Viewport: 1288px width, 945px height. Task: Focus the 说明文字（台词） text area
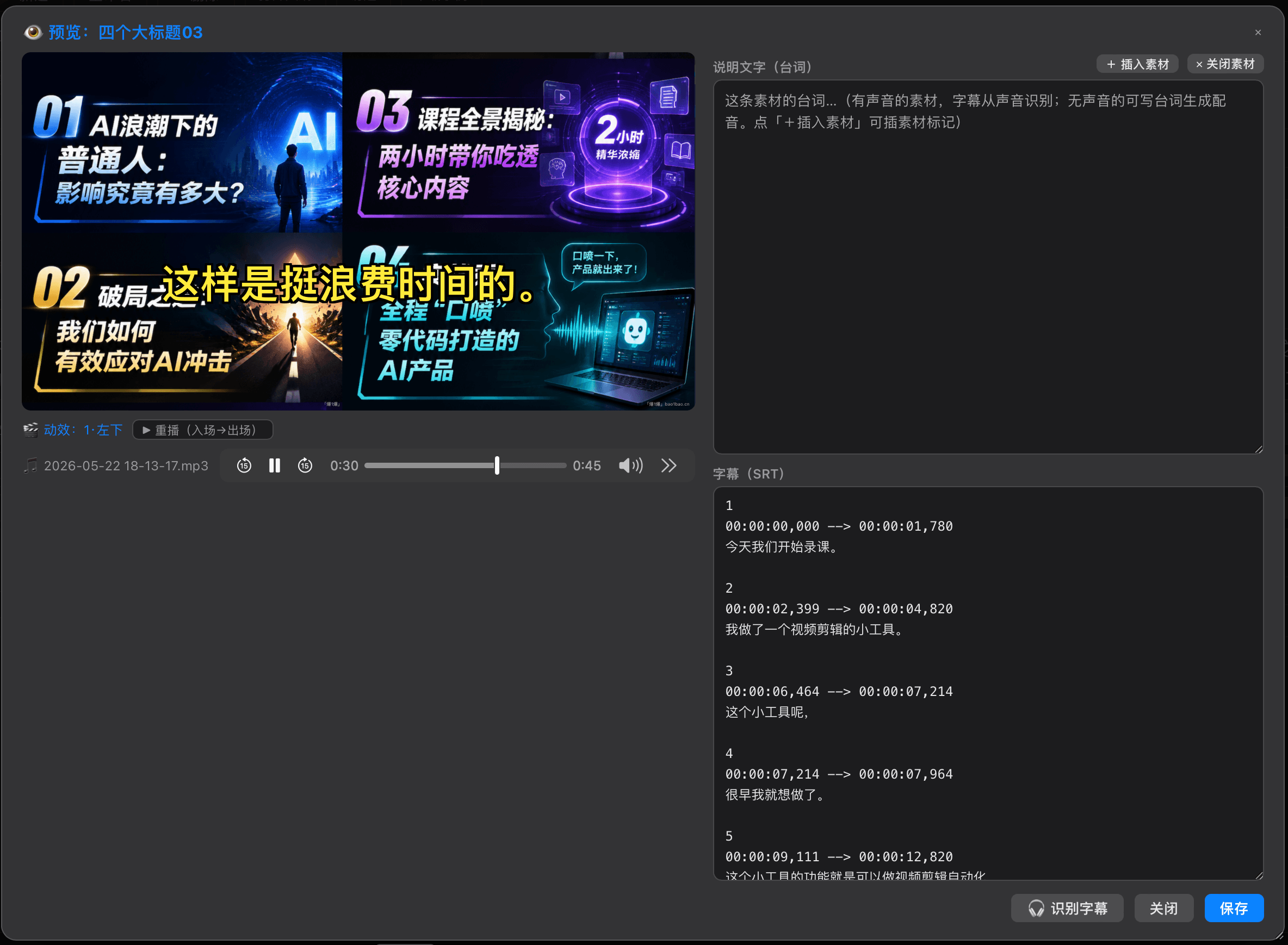[988, 267]
